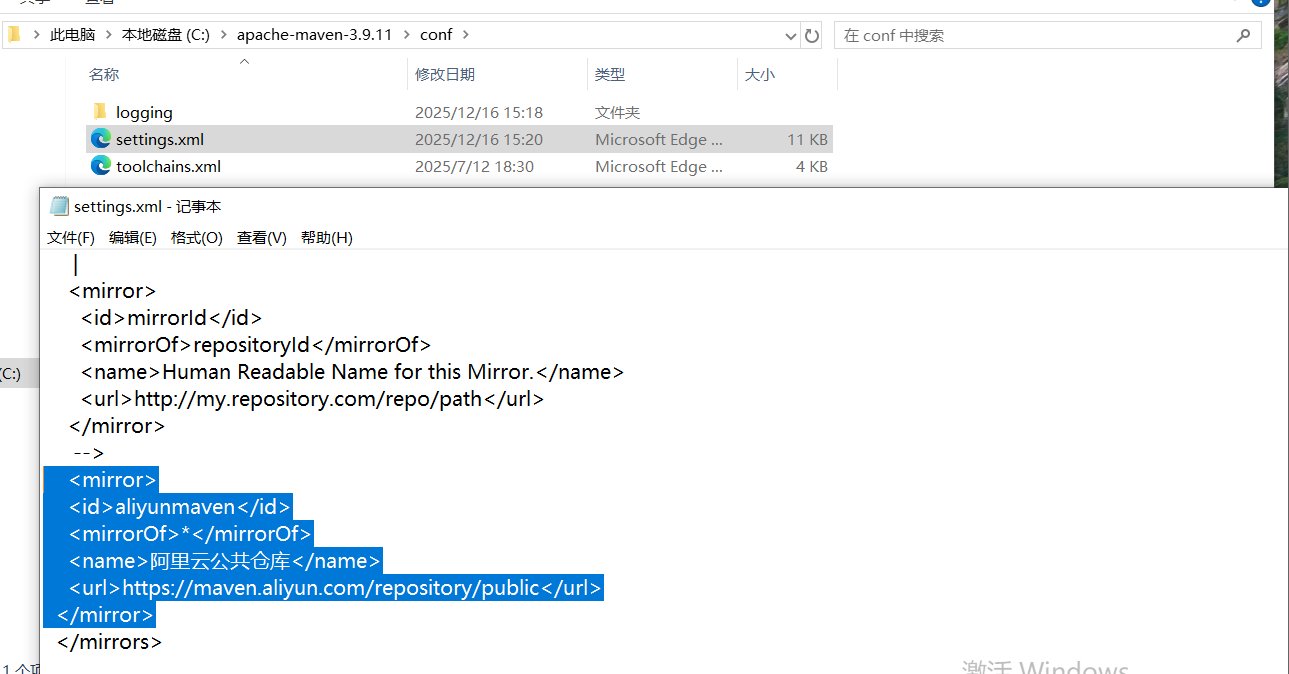Click the line <mirrorOf>repositoryId</mirrorOf>
This screenshot has width=1289, height=674.
(x=256, y=345)
